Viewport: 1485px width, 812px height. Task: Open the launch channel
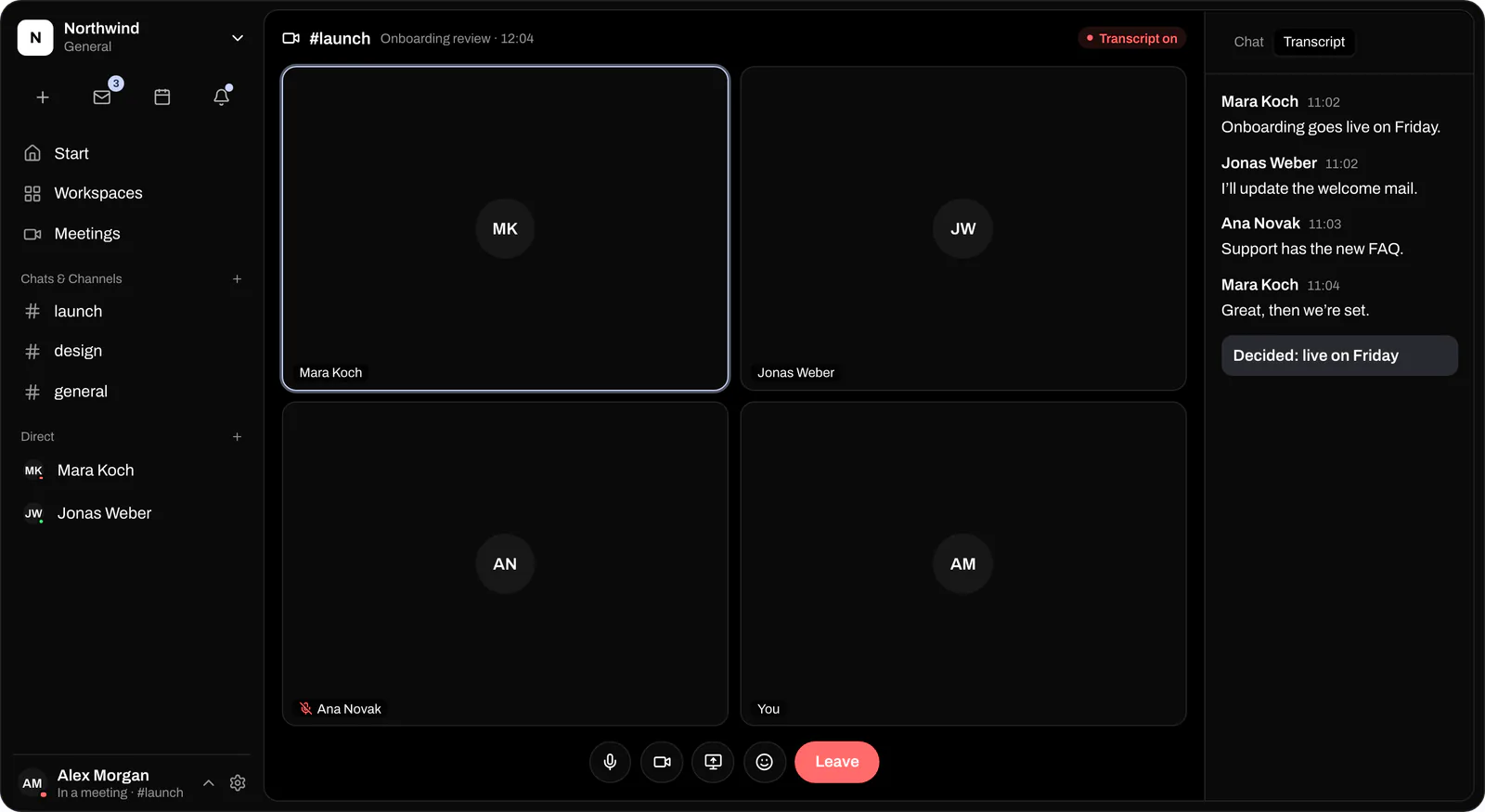[x=132, y=312]
